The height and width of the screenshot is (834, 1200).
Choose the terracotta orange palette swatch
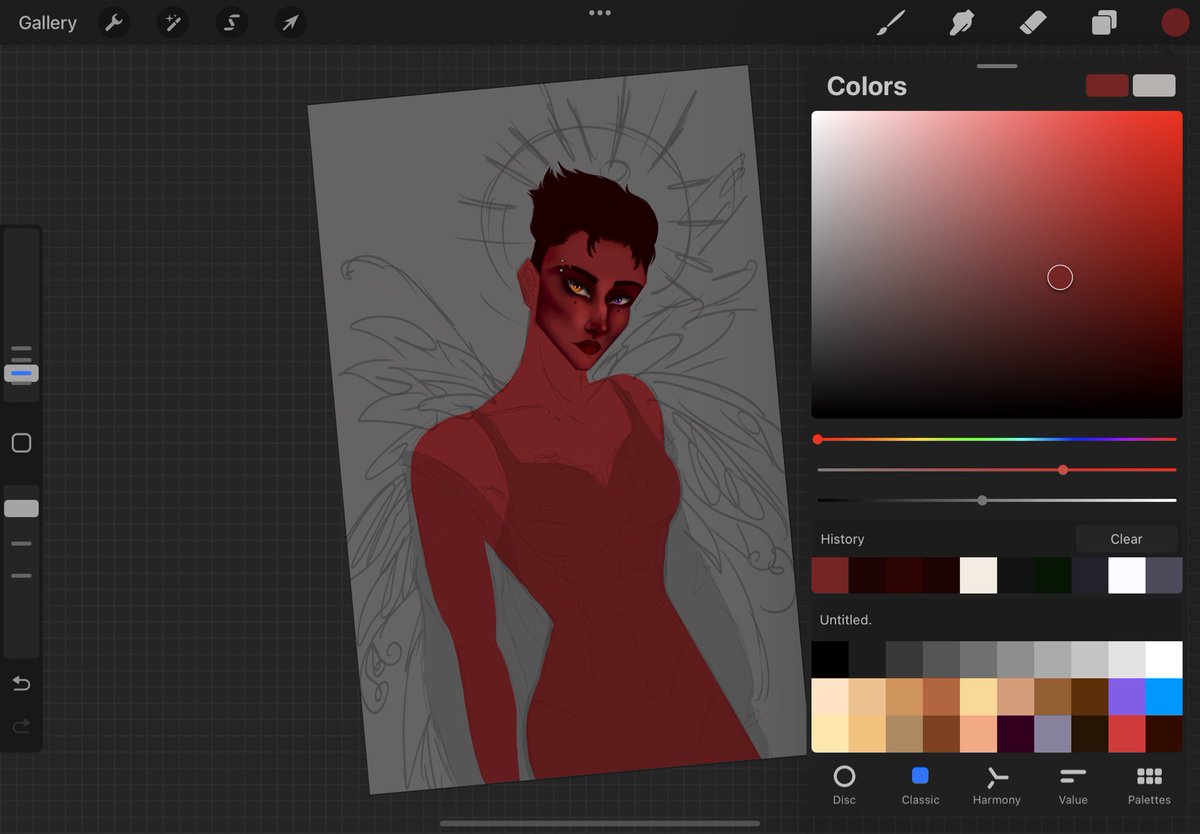[941, 697]
